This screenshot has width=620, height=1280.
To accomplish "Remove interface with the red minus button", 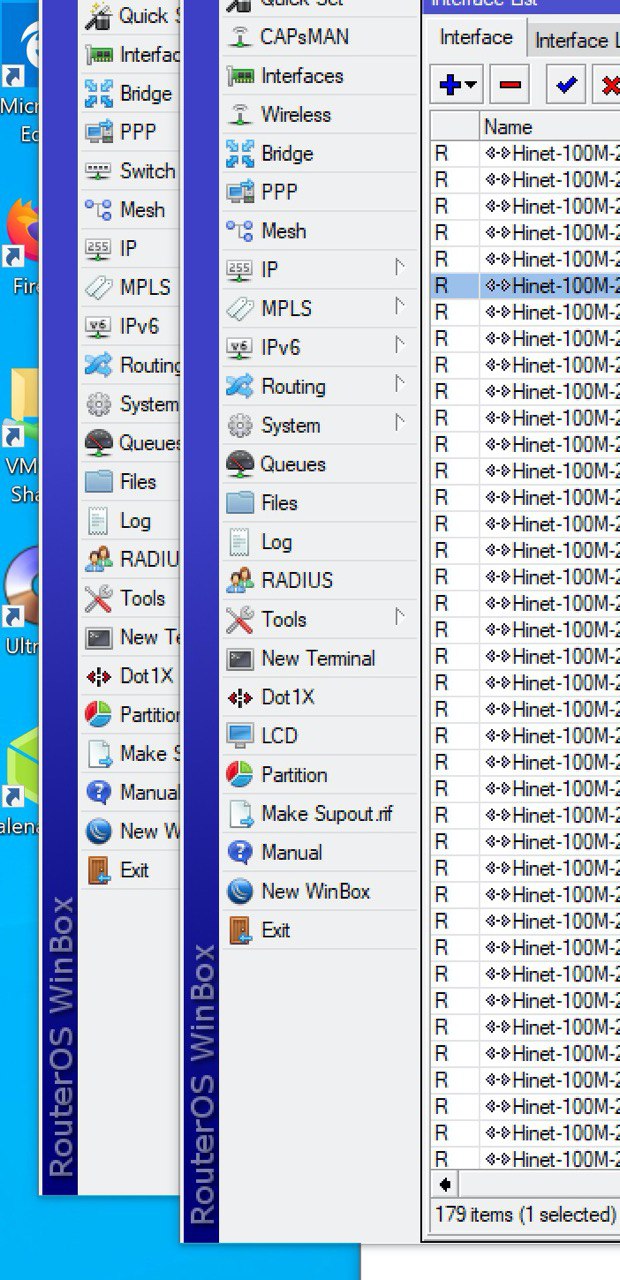I will click(510, 85).
